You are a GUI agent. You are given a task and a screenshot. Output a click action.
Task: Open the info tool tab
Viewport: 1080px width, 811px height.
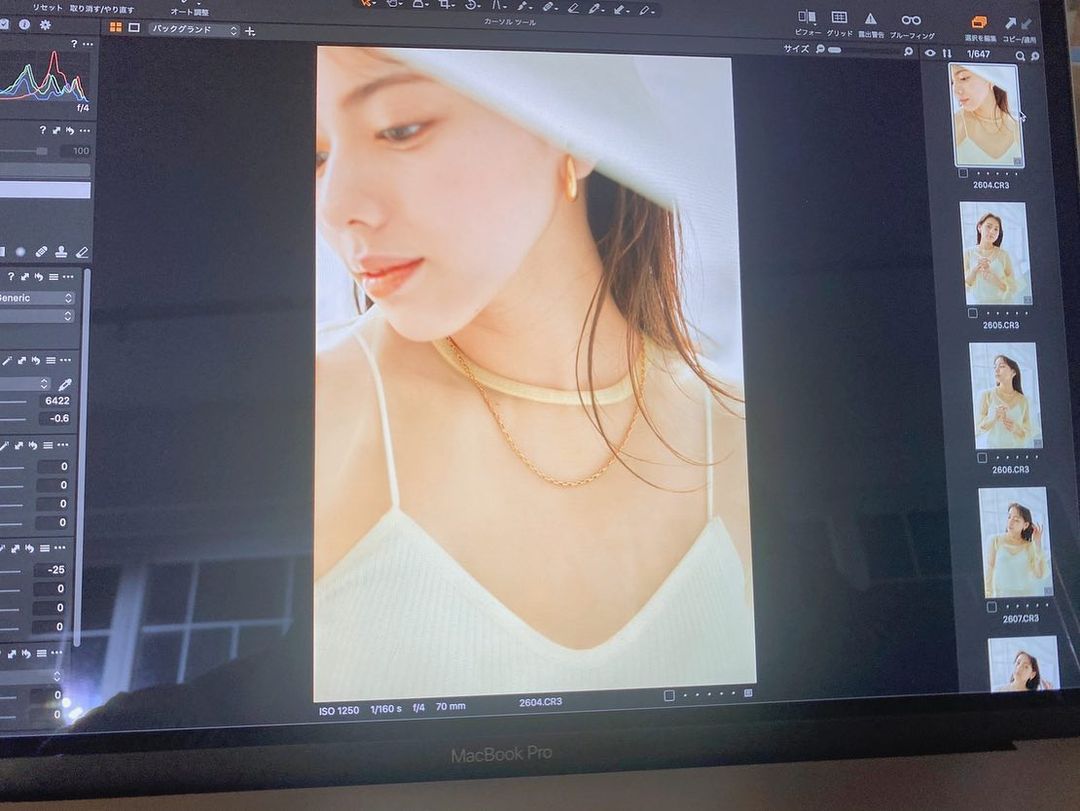(x=25, y=24)
